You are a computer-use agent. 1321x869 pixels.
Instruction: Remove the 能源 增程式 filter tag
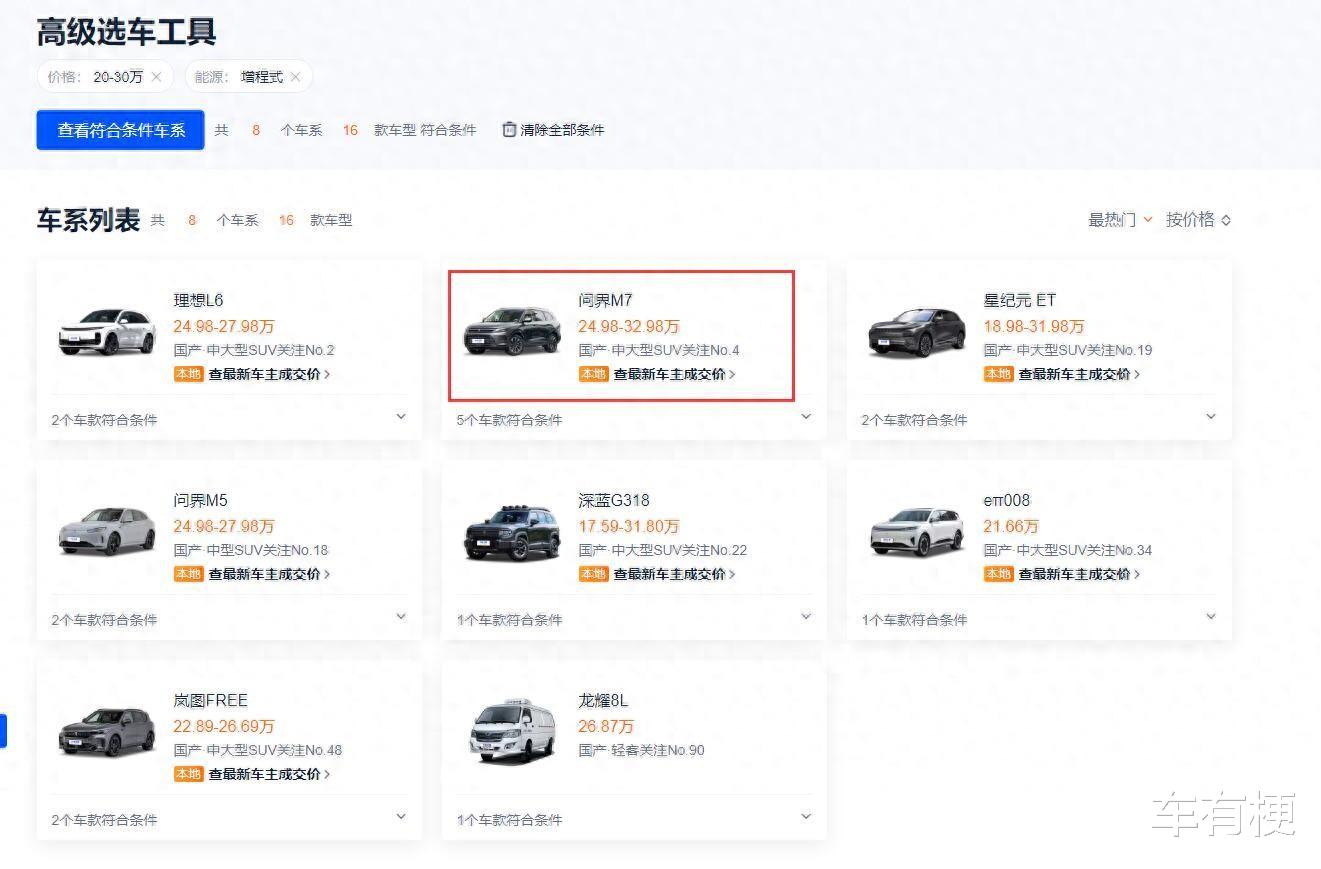pos(295,77)
